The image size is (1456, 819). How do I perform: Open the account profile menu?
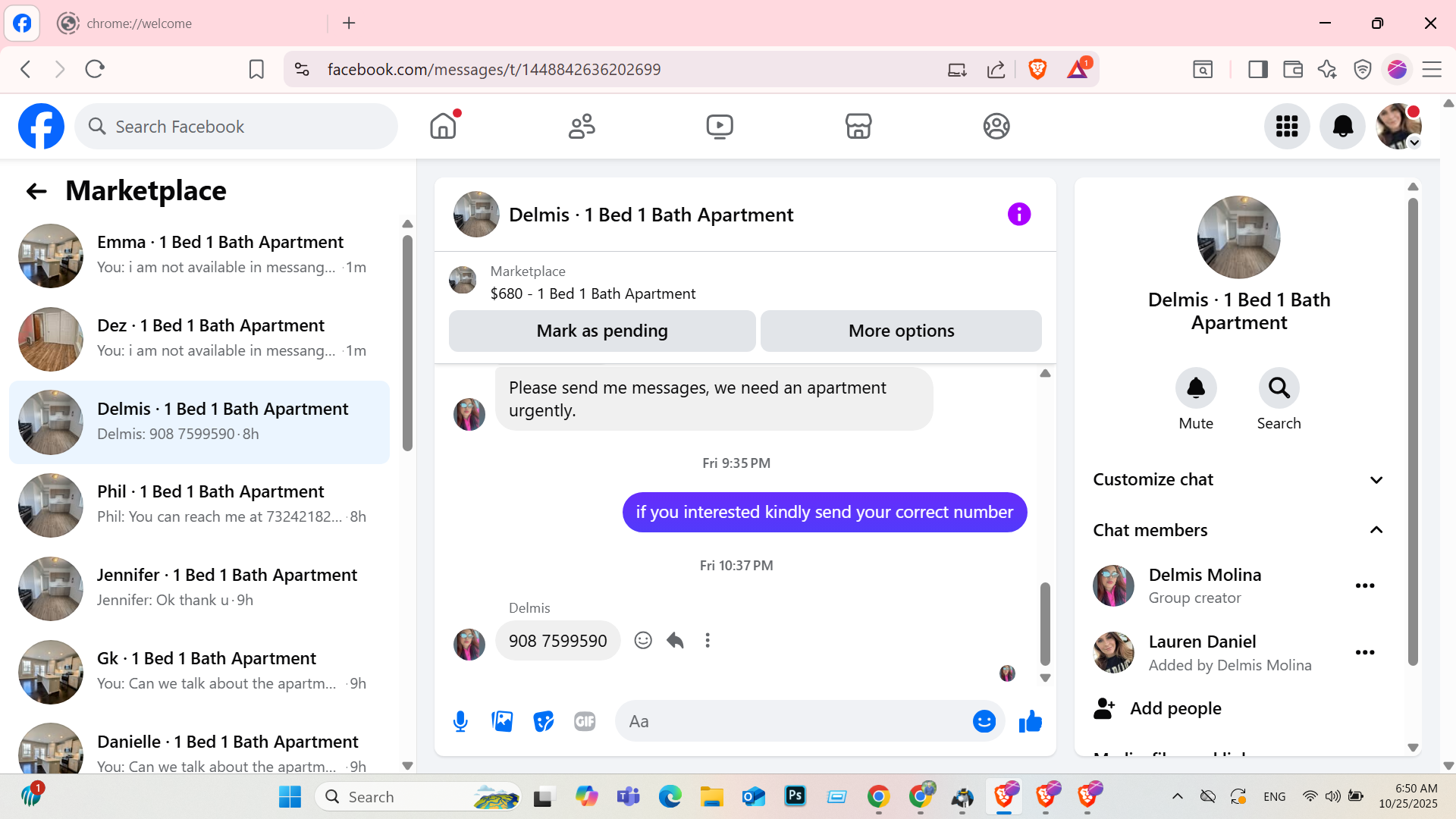1399,126
